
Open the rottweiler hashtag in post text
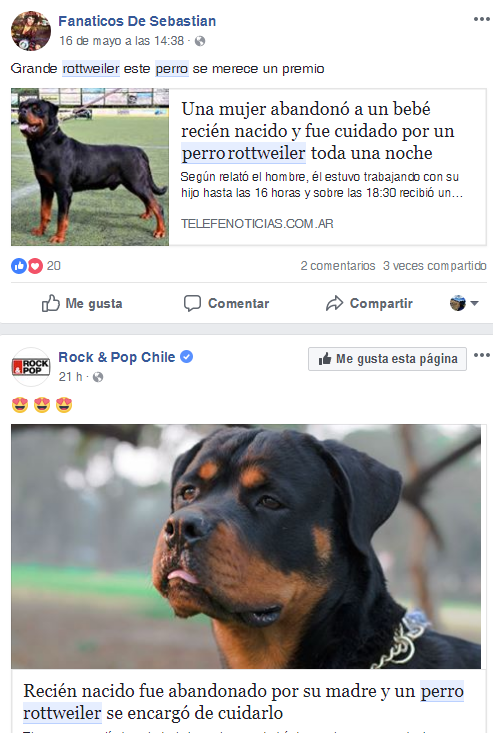click(x=91, y=69)
